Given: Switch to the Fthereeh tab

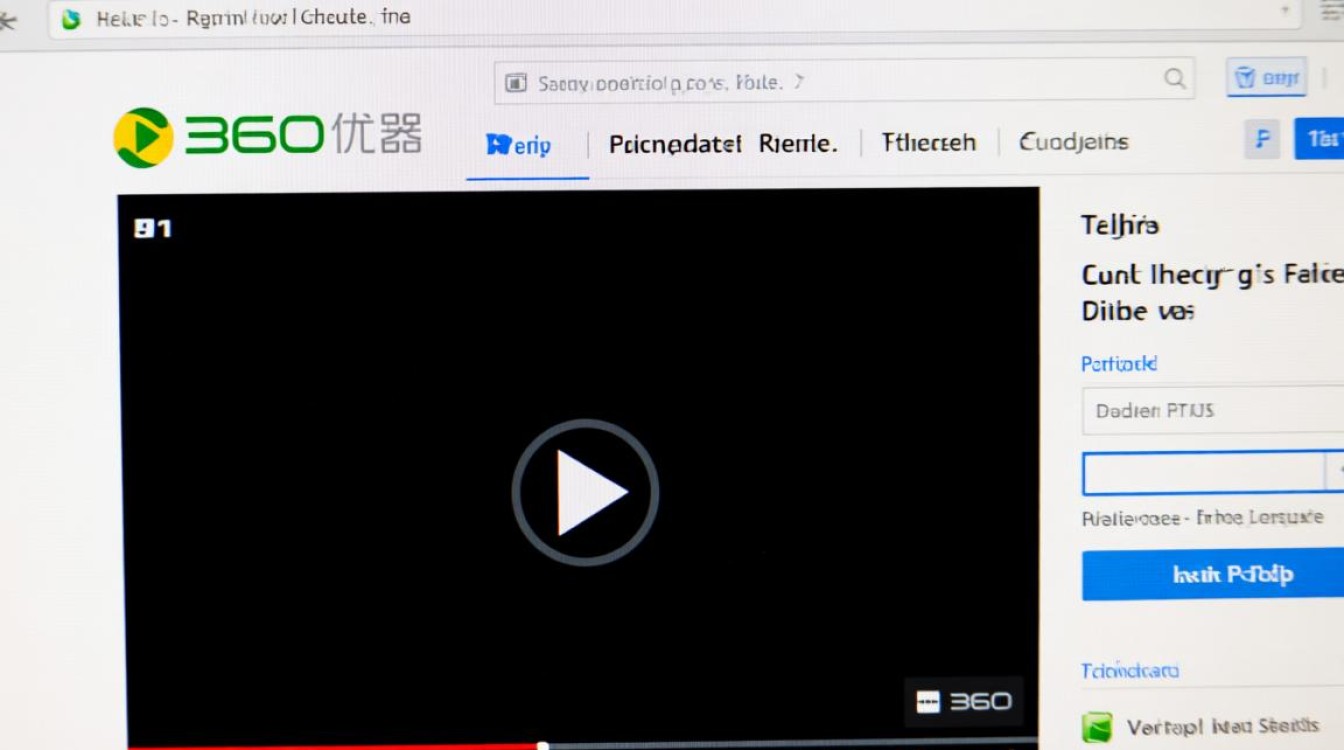Looking at the screenshot, I should pos(928,143).
